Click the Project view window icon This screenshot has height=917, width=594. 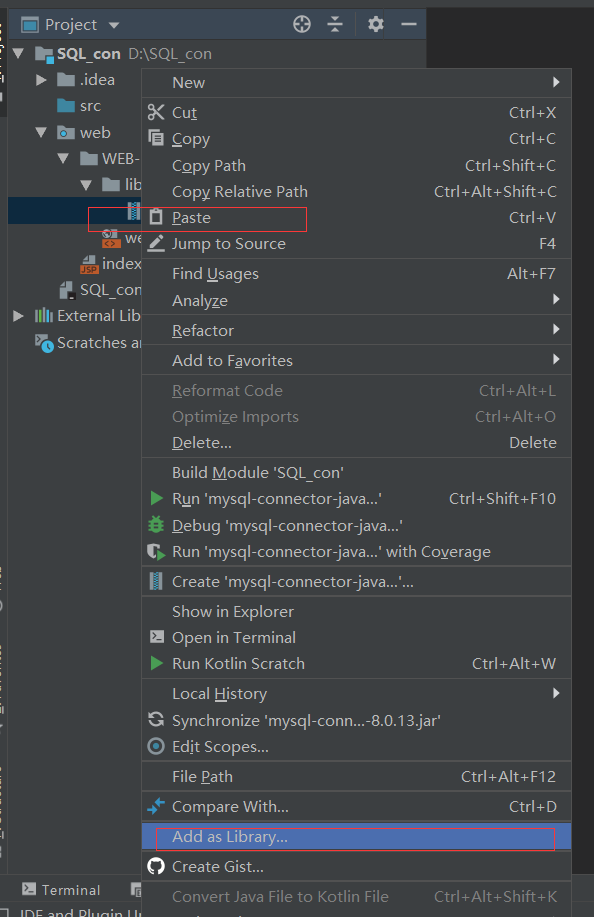point(29,25)
